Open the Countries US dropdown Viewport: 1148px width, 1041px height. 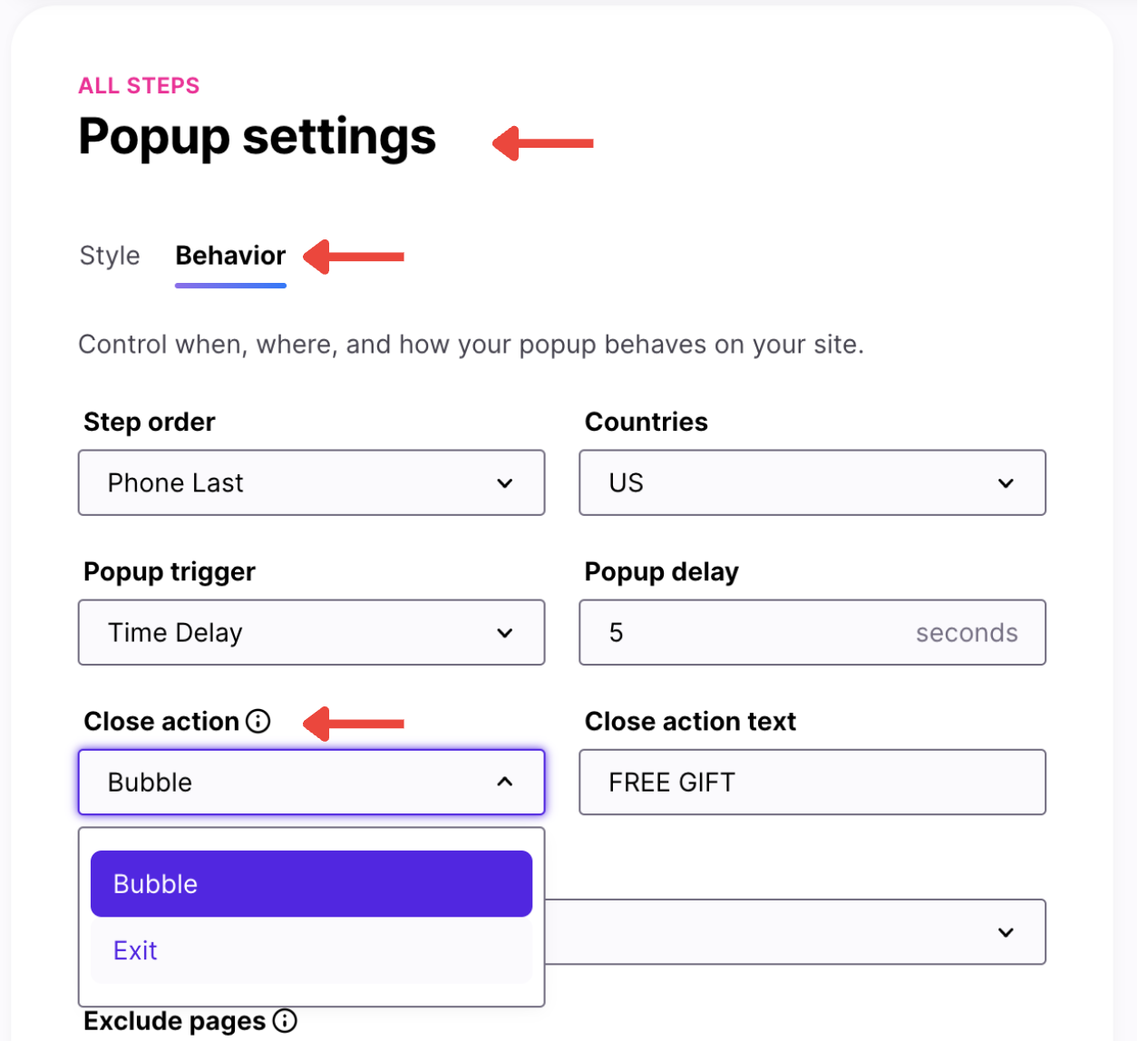[x=812, y=482]
